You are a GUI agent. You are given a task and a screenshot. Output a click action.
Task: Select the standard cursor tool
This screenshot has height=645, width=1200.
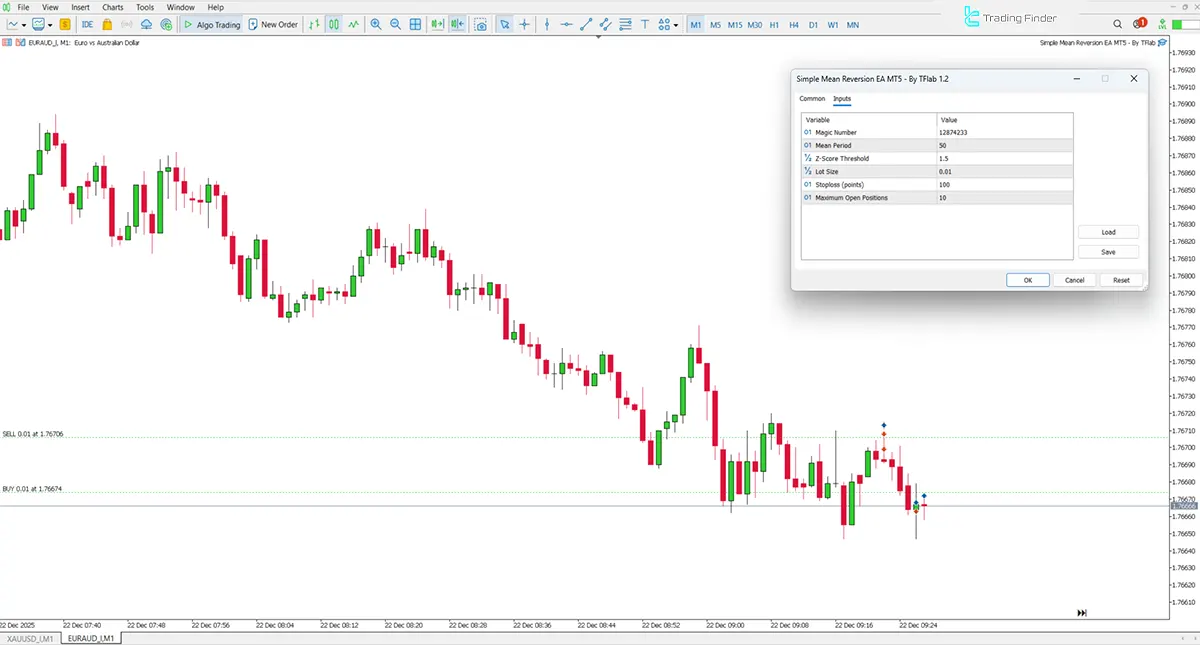point(505,24)
